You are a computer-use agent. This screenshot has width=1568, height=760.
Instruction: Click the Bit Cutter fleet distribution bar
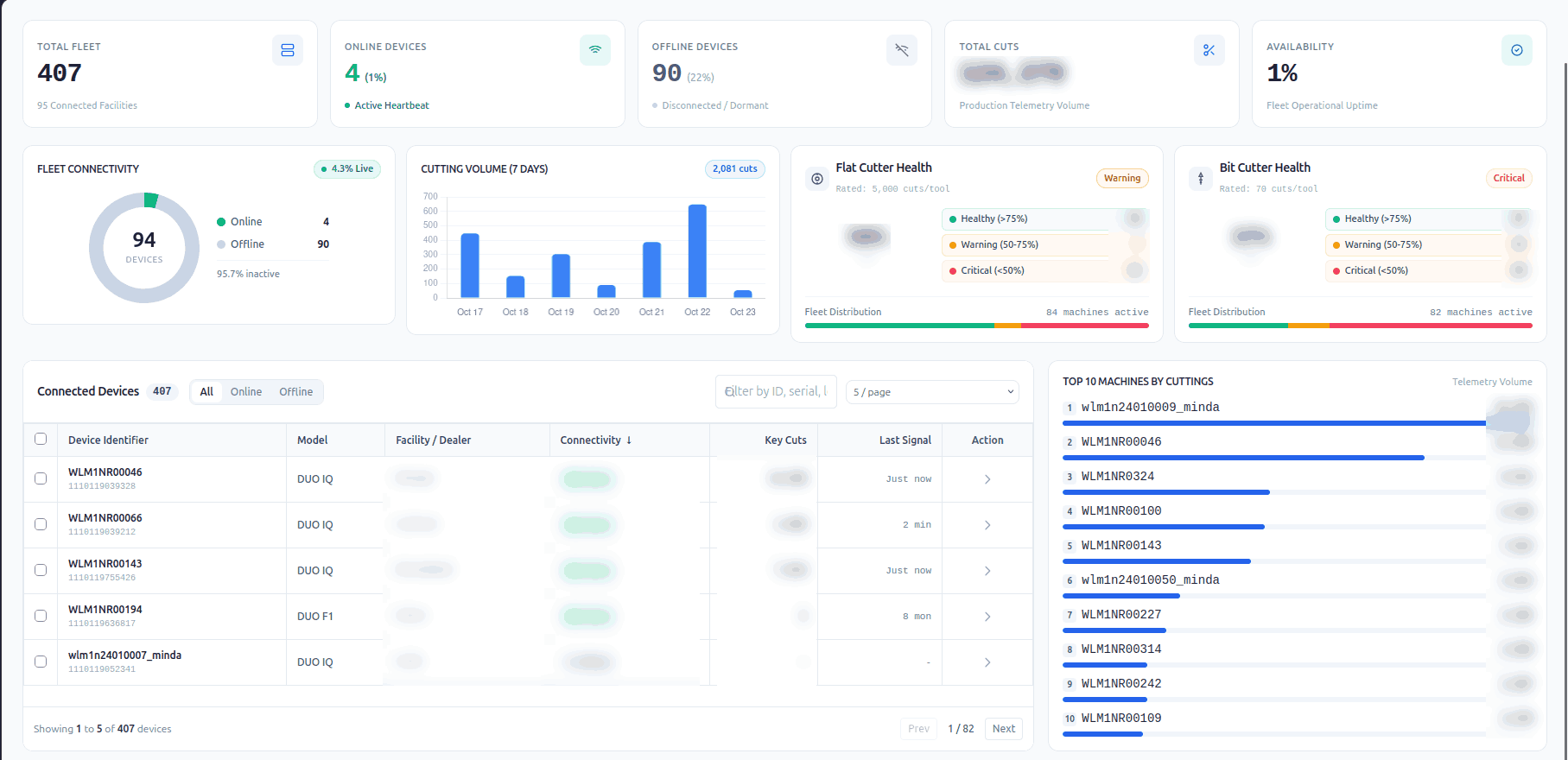1361,326
